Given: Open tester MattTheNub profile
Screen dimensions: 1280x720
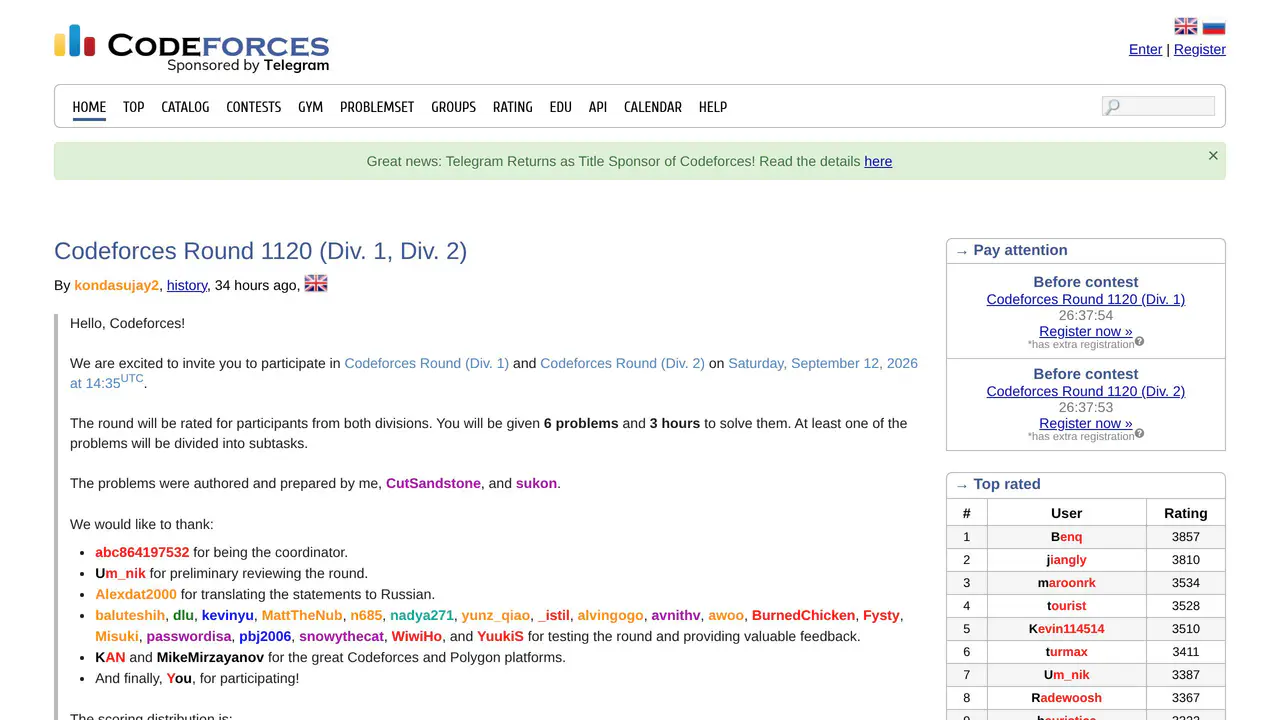Looking at the screenshot, I should [302, 615].
